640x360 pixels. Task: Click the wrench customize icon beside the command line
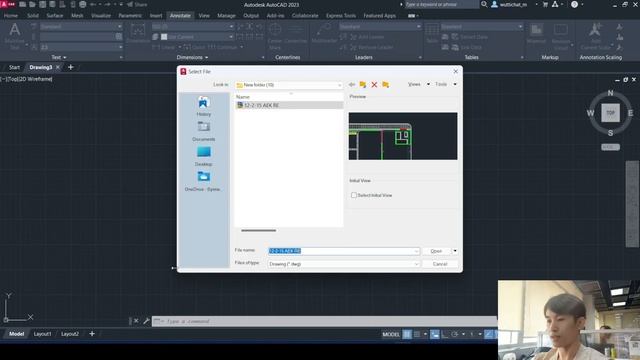point(146,321)
